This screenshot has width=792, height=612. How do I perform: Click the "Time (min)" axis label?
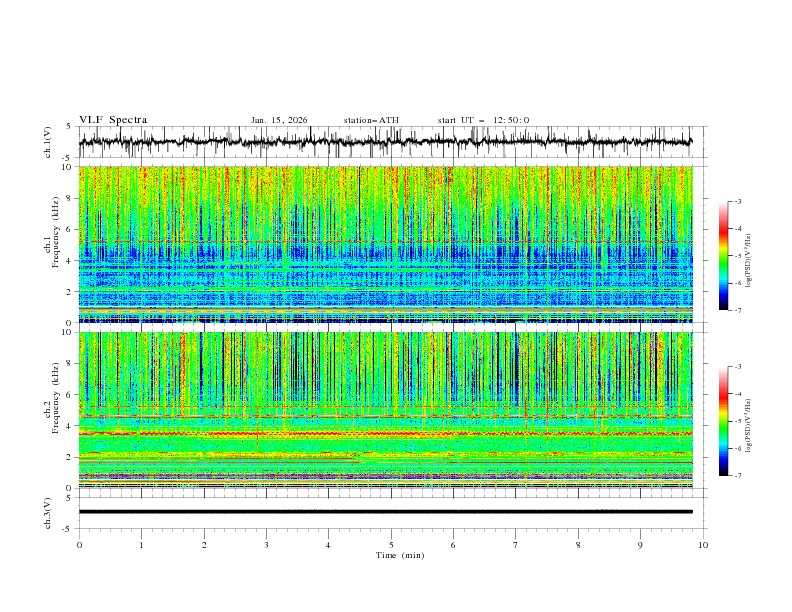point(400,555)
